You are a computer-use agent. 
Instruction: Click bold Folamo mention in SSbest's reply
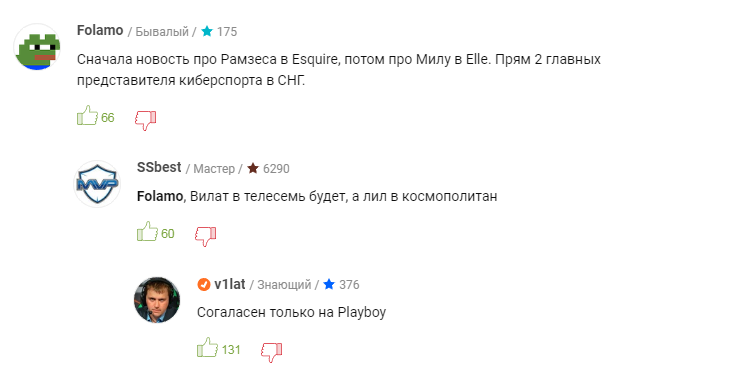[160, 196]
